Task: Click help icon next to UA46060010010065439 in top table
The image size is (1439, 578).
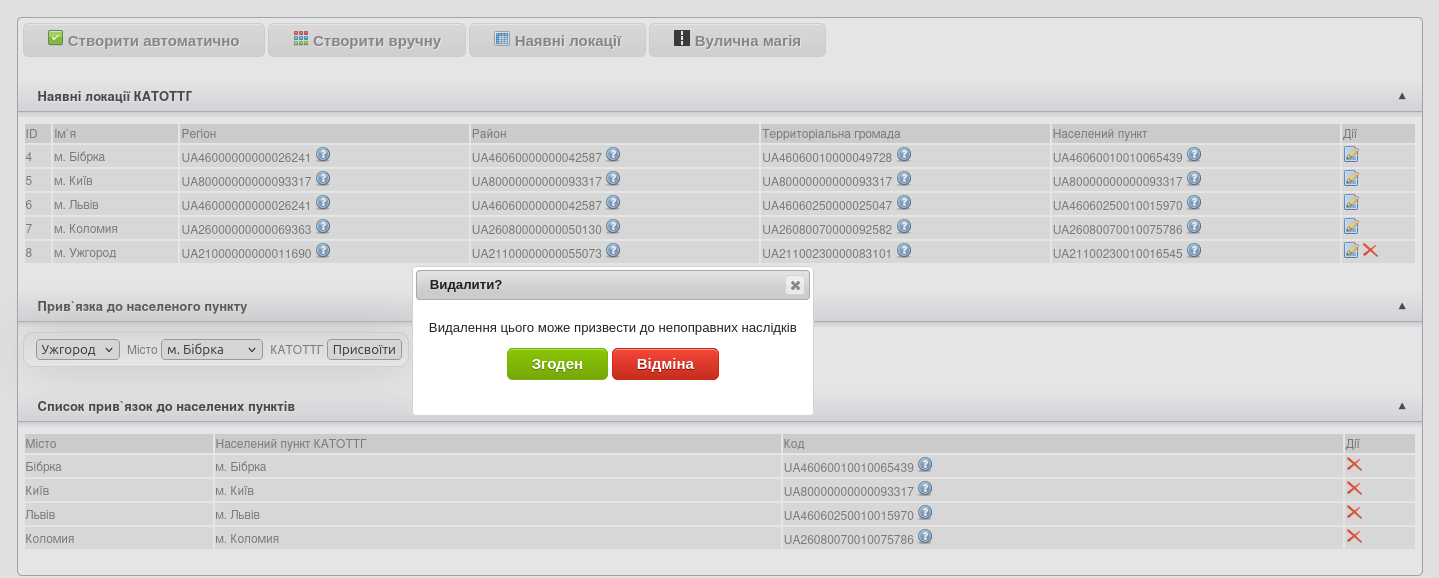Action: pyautogui.click(x=1194, y=155)
